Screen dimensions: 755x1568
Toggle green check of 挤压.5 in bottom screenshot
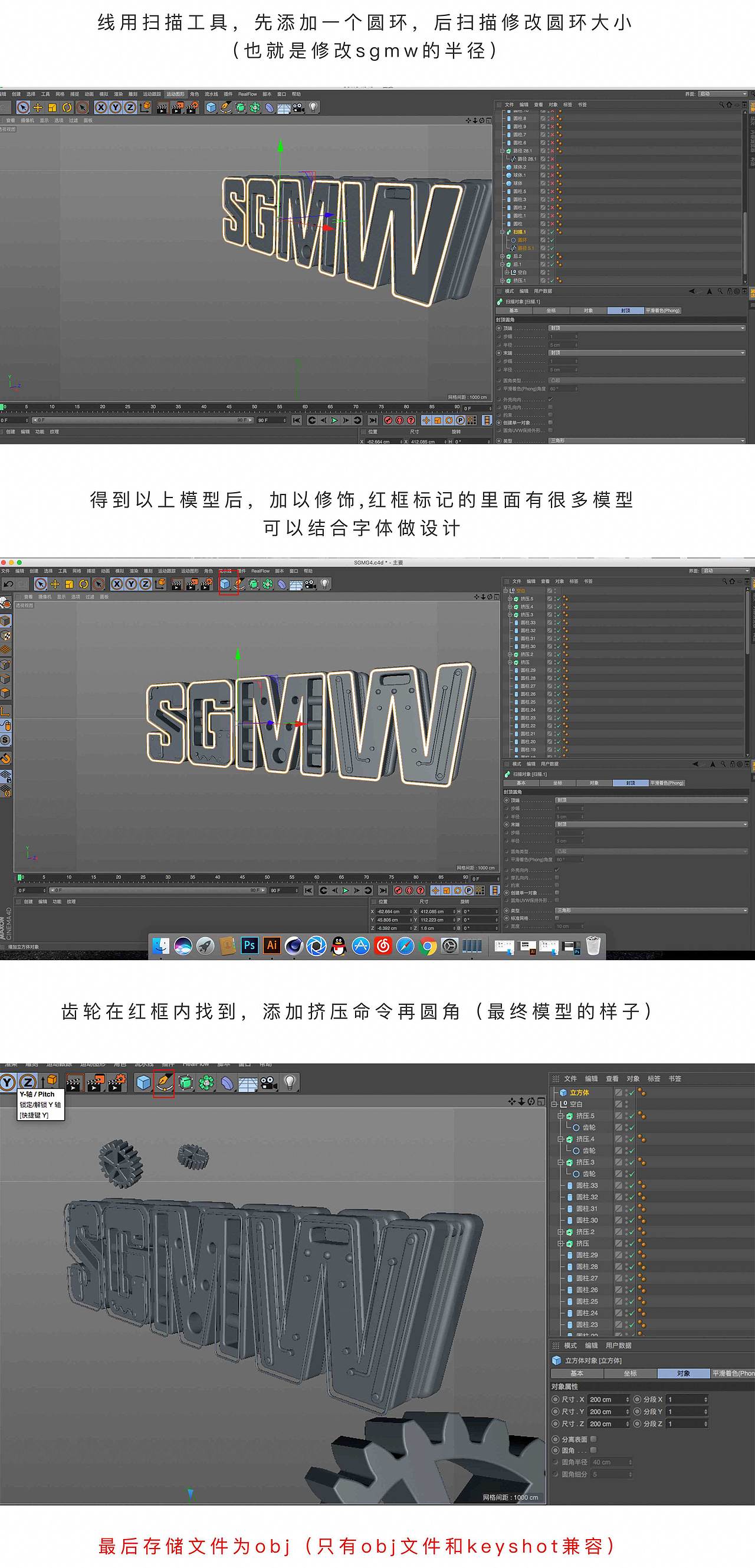point(631,1116)
